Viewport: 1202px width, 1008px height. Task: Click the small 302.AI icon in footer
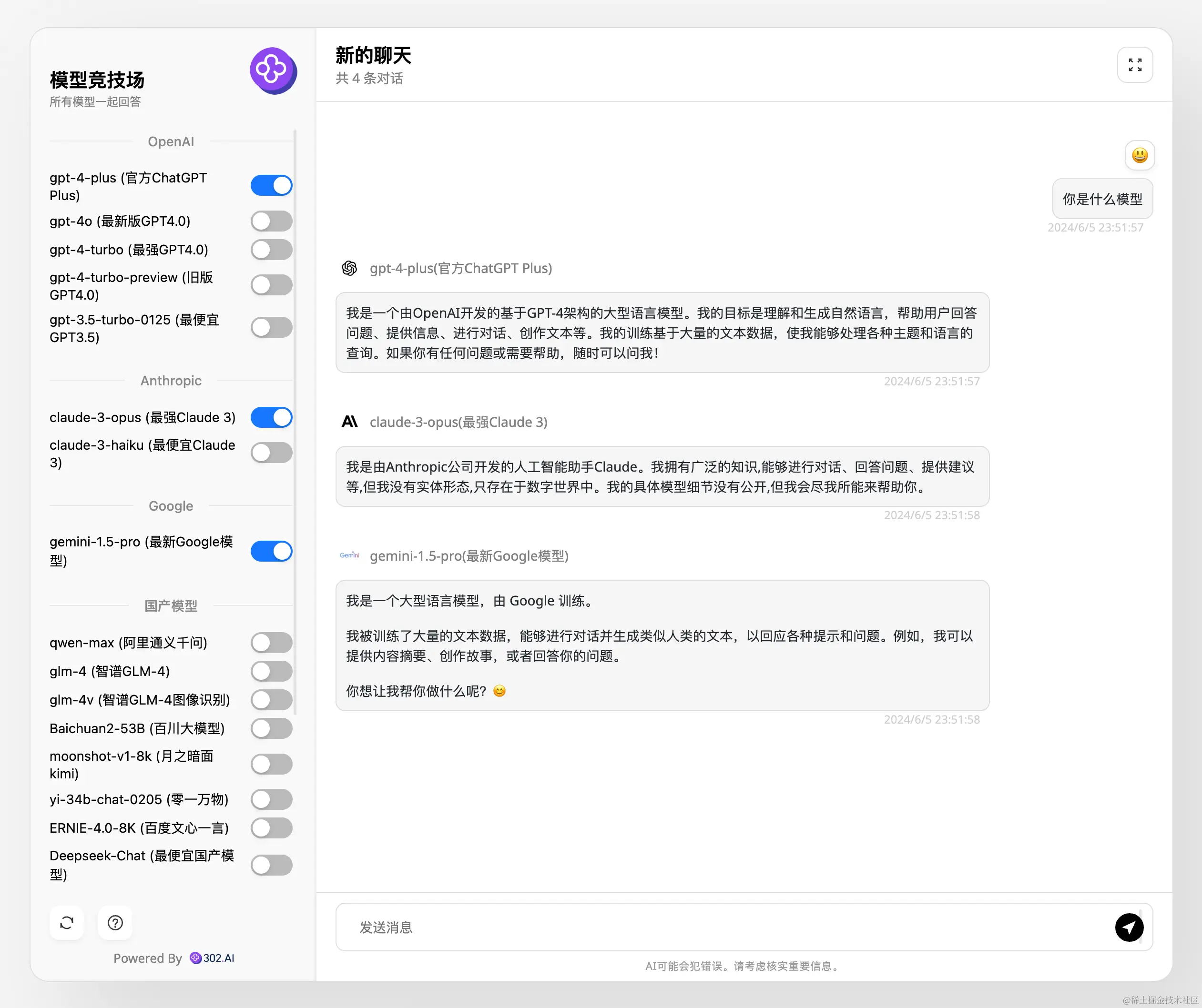pyautogui.click(x=195, y=958)
